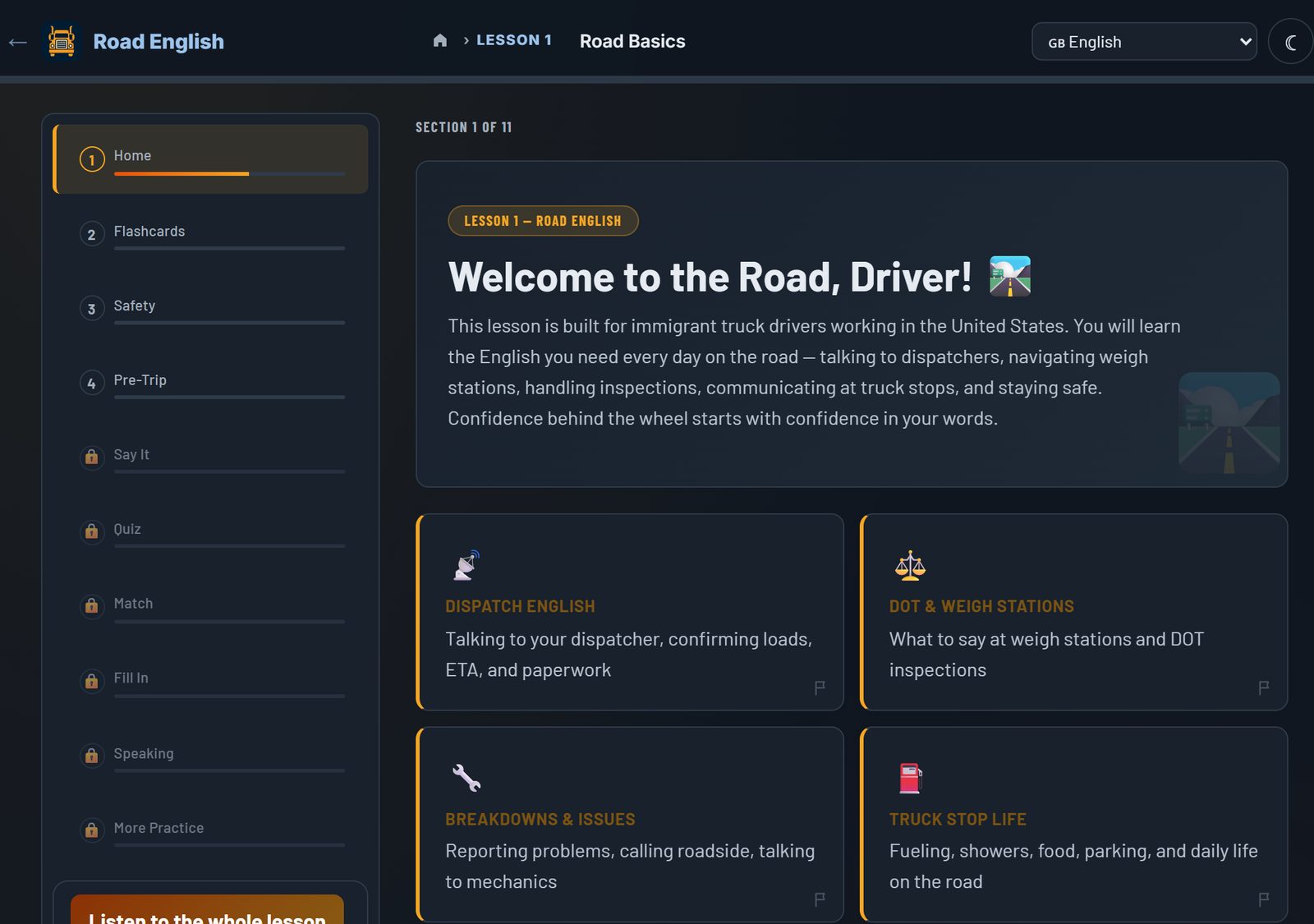Click the number 4 circle for Pre-Trip
Viewport: 1314px width, 924px height.
coord(91,384)
